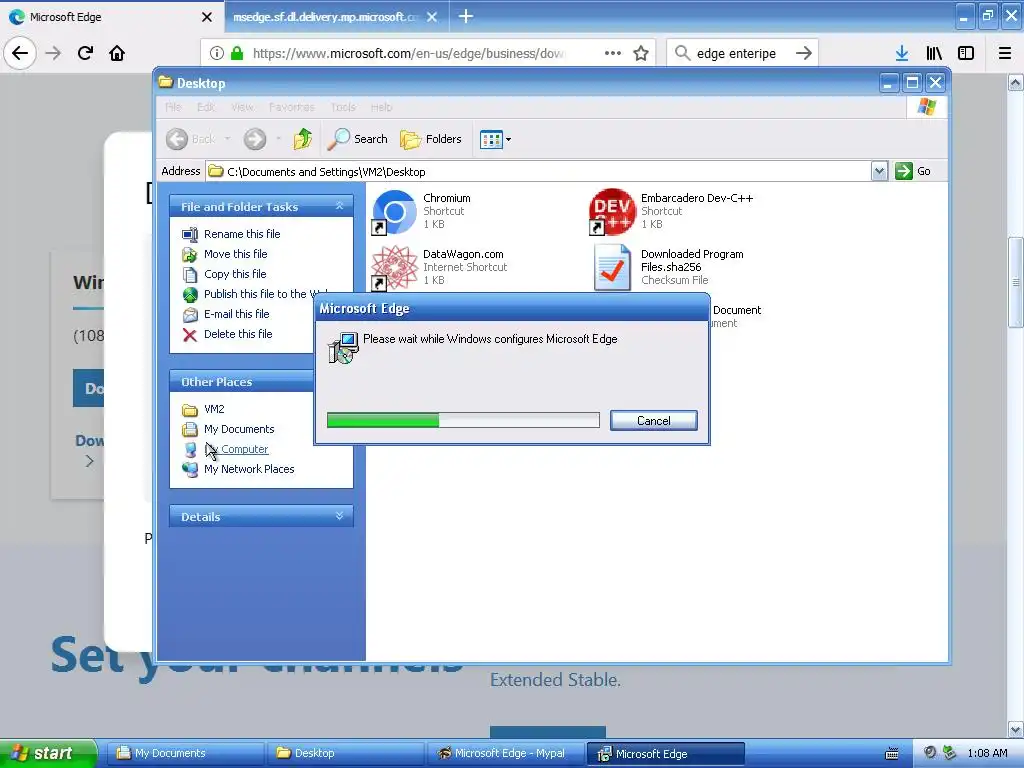Close the msedge.sf.dl.delivery tab
Viewport: 1024px width, 768px height.
click(432, 17)
